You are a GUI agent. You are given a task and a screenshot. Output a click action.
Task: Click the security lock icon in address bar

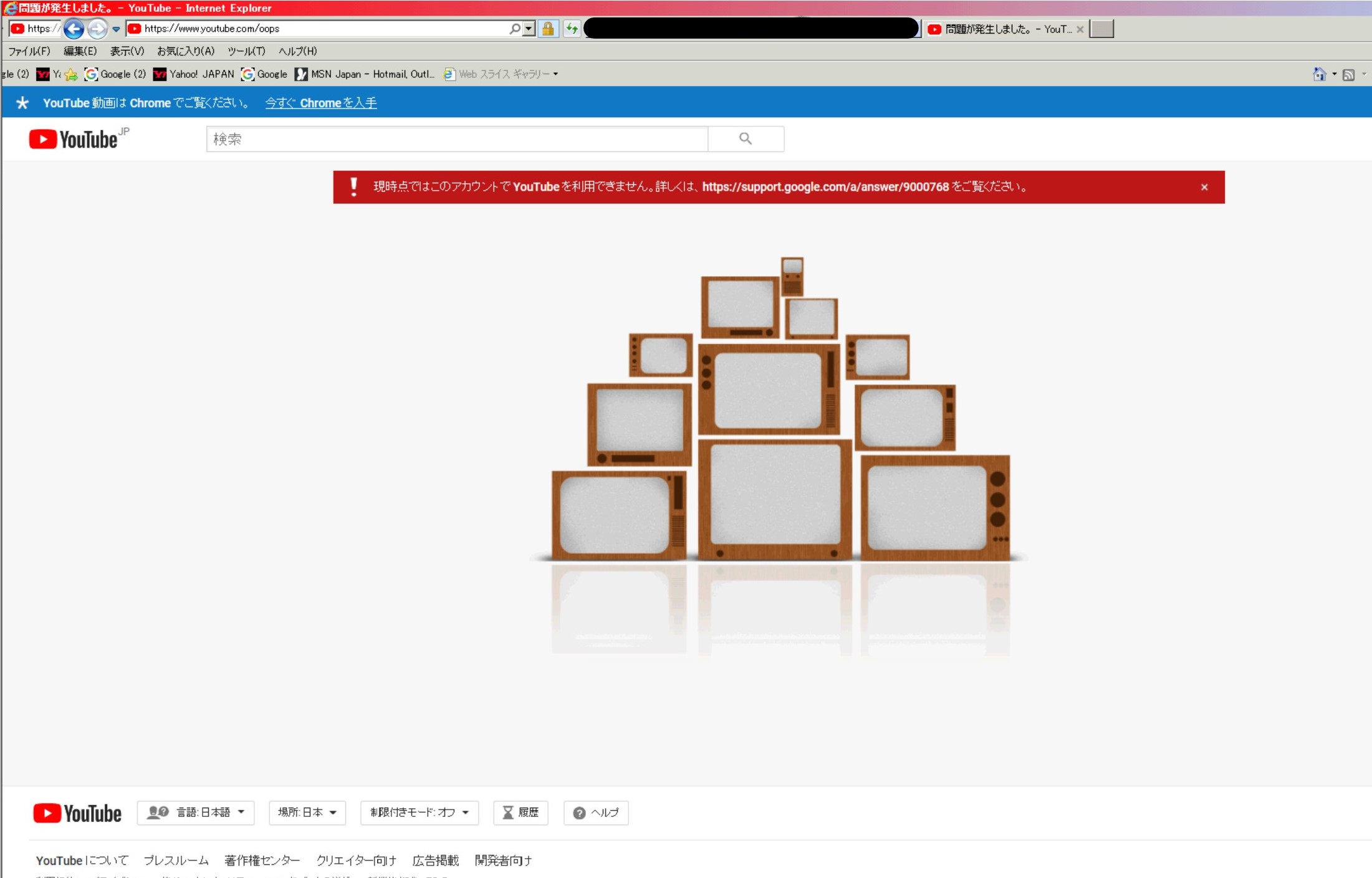(547, 29)
